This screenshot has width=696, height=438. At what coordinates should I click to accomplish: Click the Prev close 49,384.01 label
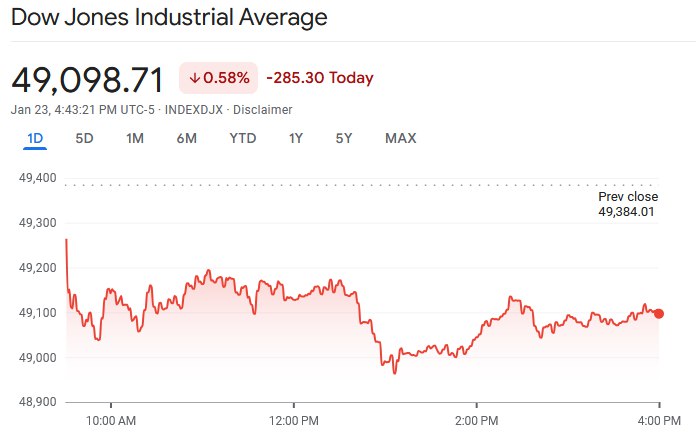point(628,204)
